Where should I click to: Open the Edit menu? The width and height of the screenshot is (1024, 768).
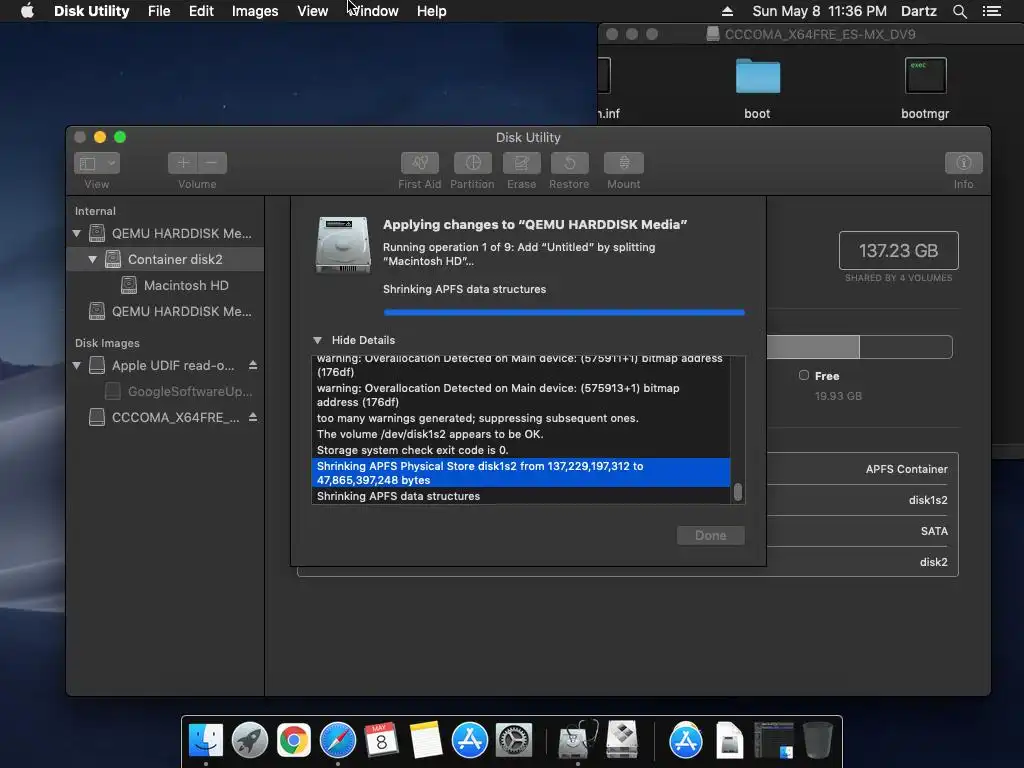(201, 11)
